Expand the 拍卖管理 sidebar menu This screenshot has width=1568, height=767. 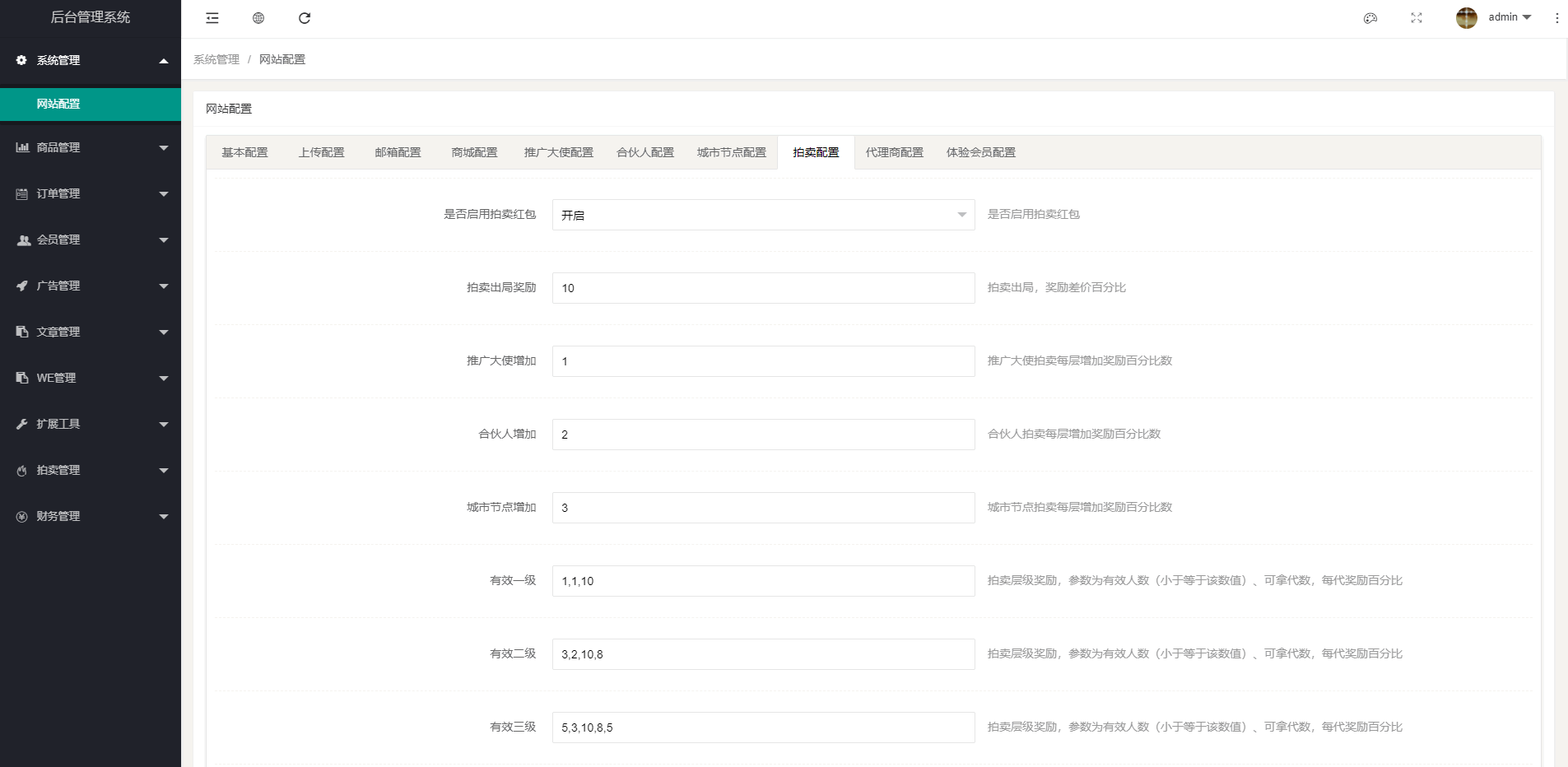[x=91, y=470]
